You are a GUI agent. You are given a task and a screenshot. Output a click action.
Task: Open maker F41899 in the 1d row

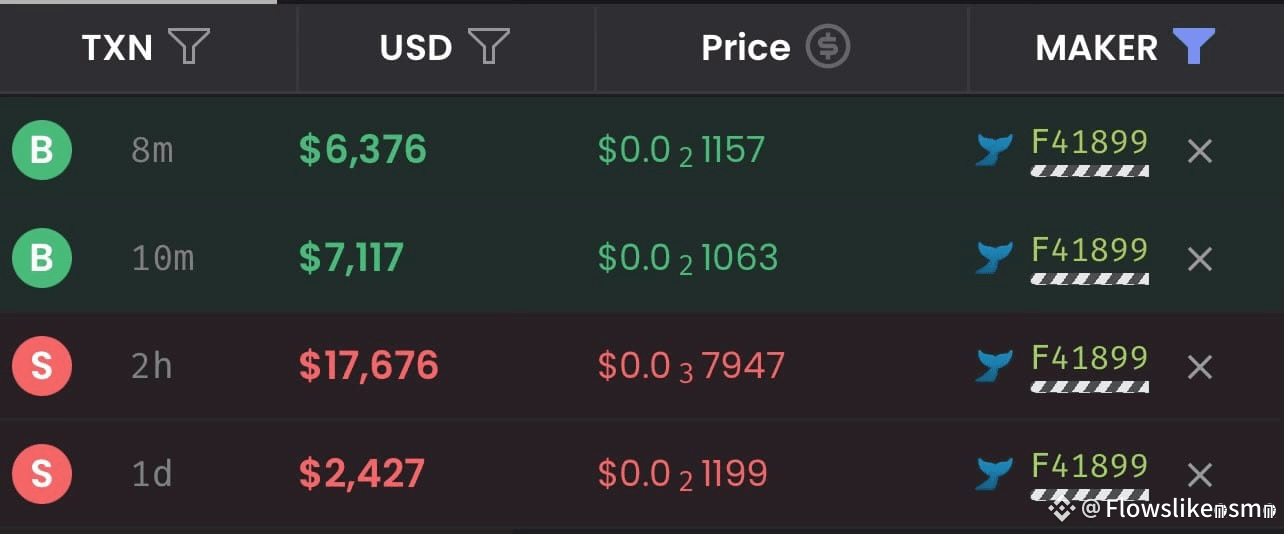[x=1089, y=466]
